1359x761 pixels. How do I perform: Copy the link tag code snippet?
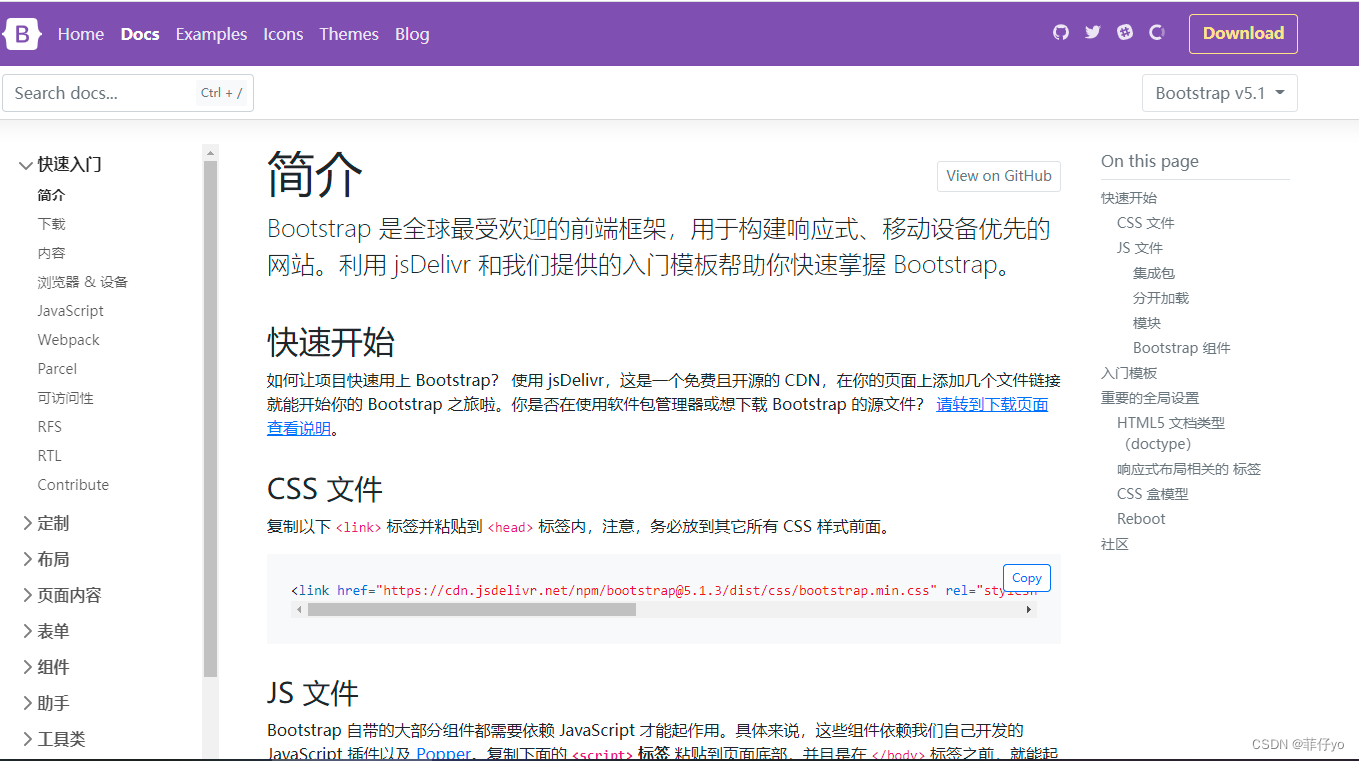1027,578
